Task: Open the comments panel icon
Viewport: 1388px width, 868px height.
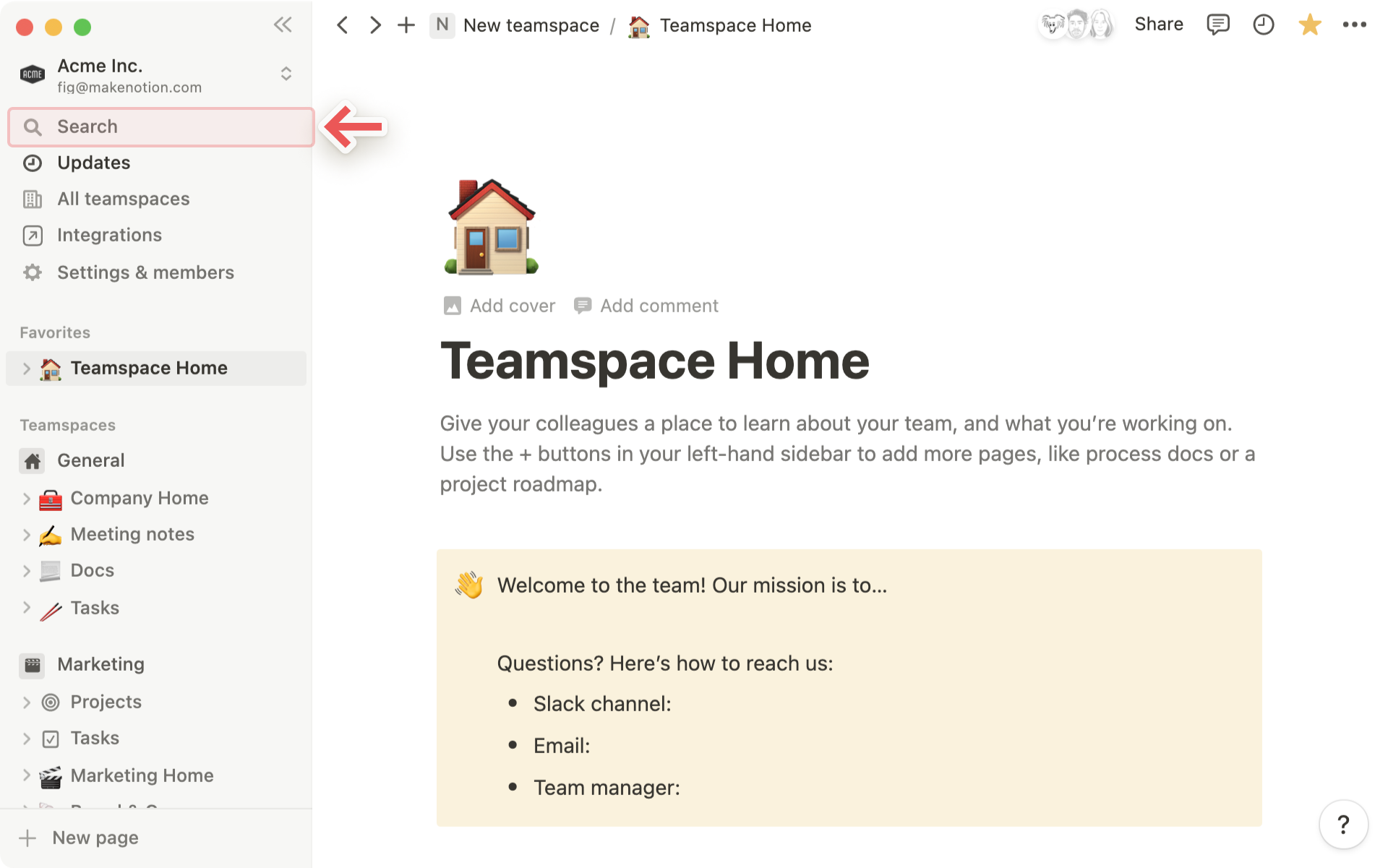Action: [x=1217, y=25]
